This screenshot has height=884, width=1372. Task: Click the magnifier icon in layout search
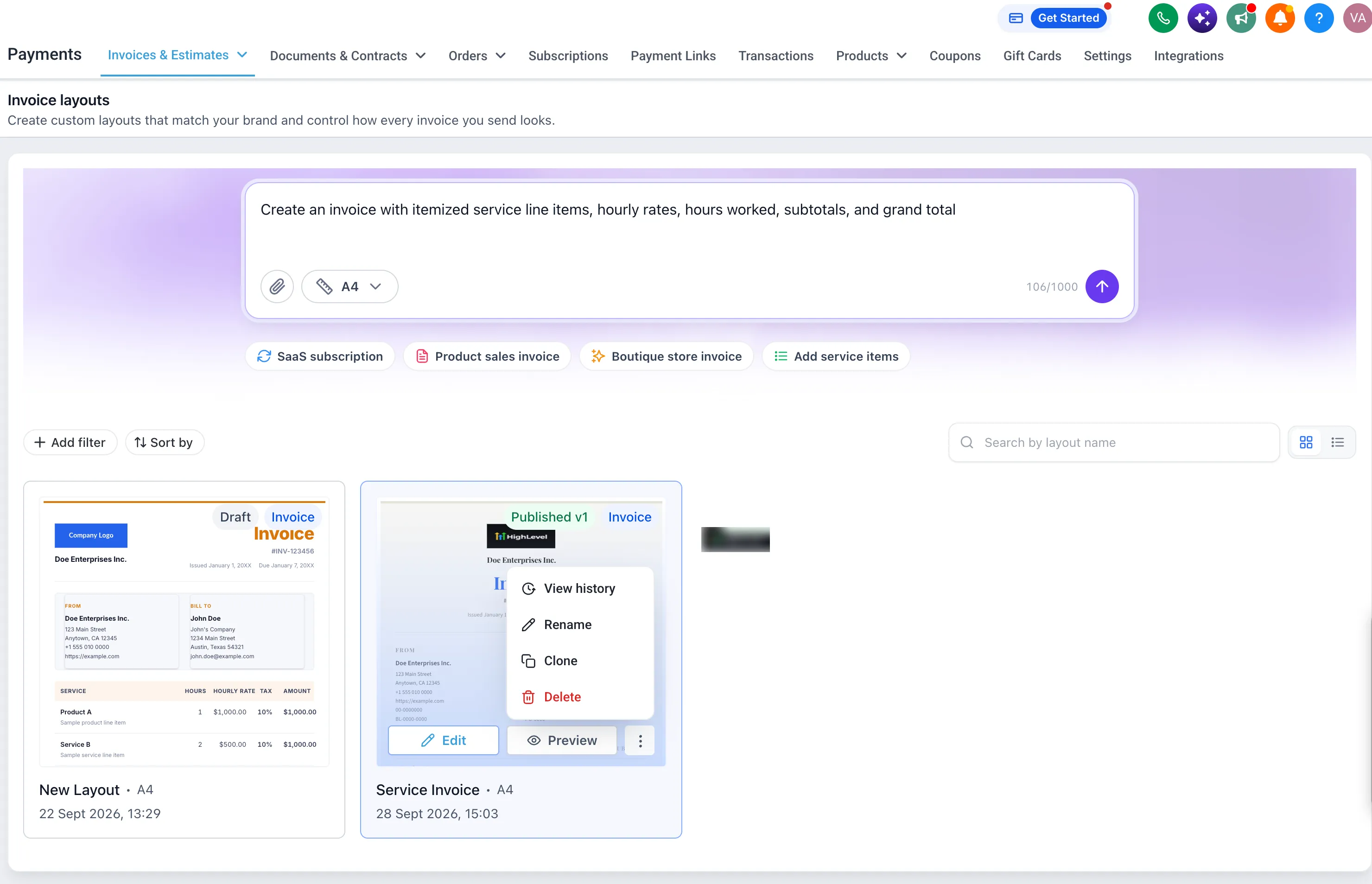(967, 442)
